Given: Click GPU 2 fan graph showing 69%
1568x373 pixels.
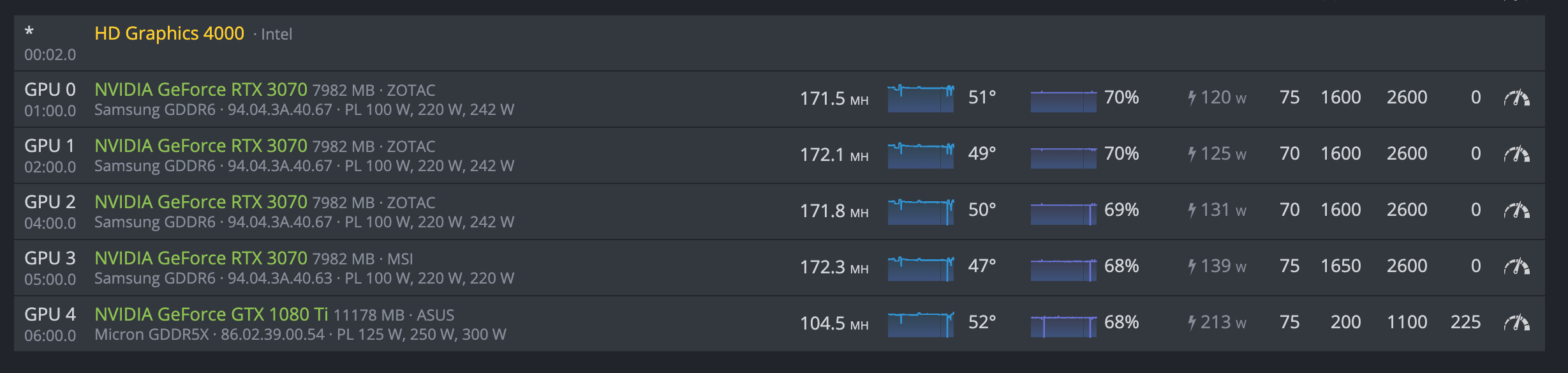Looking at the screenshot, I should point(1063,213).
